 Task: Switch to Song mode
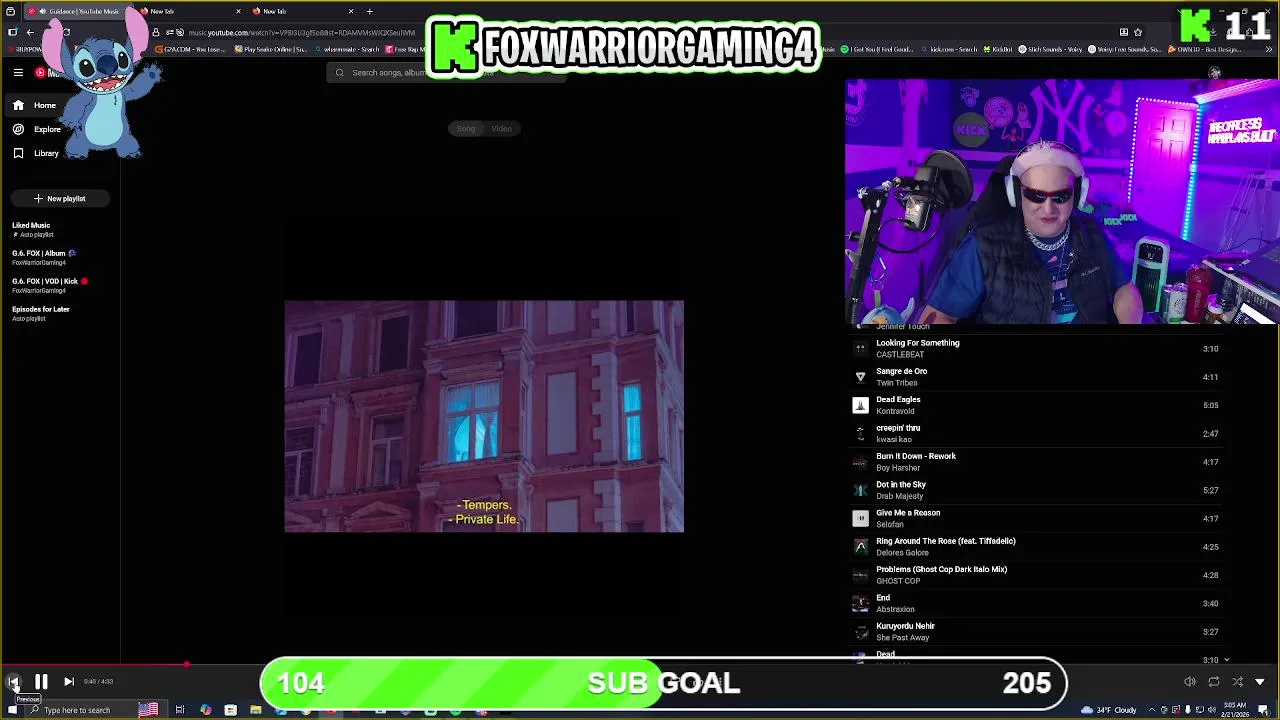(x=466, y=129)
